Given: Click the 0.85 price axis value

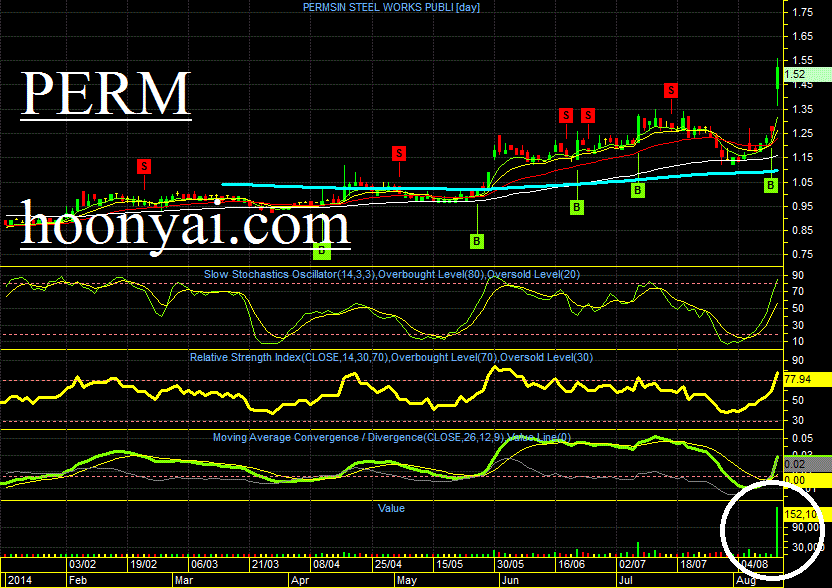Looking at the screenshot, I should point(802,230).
